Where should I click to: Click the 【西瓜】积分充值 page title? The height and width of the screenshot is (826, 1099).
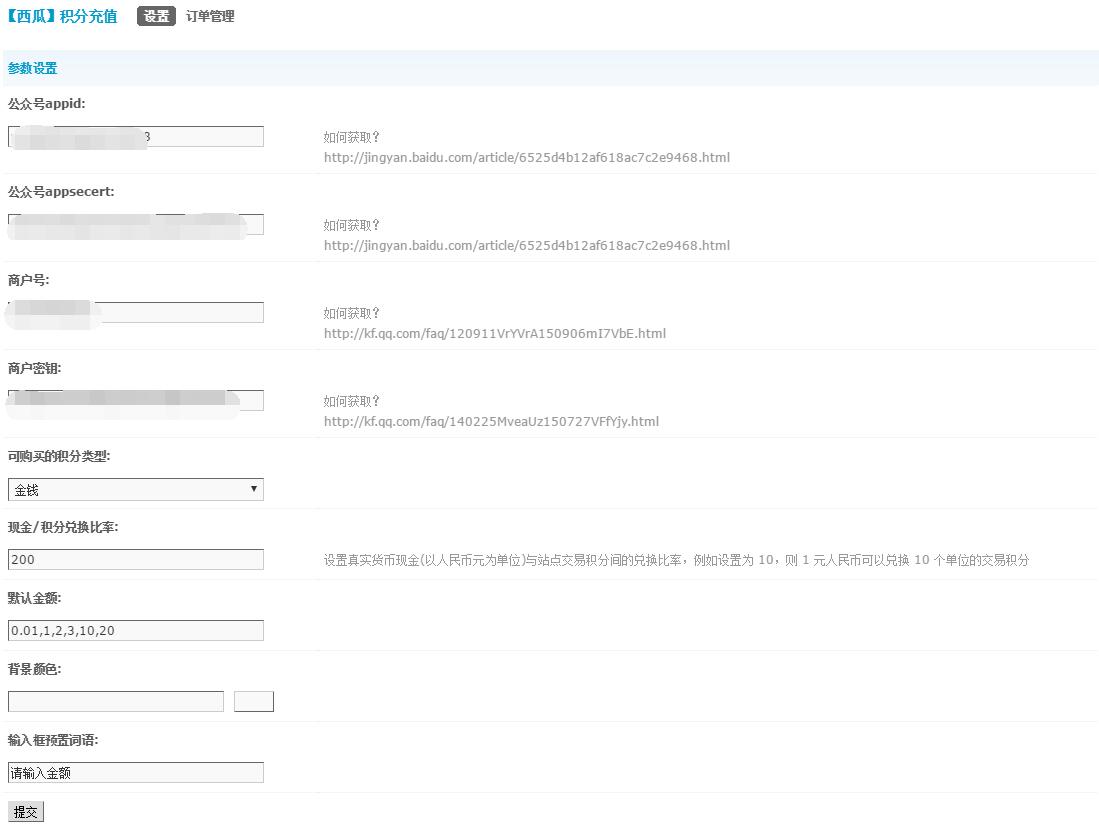pyautogui.click(x=62, y=16)
